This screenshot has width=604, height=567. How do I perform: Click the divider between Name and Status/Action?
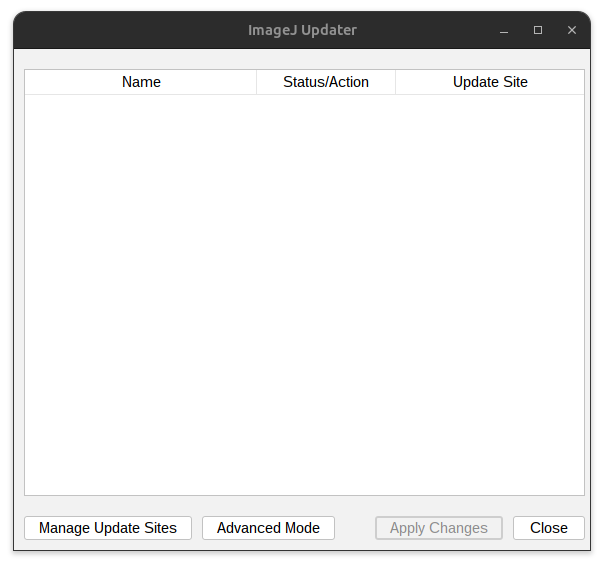click(x=257, y=82)
